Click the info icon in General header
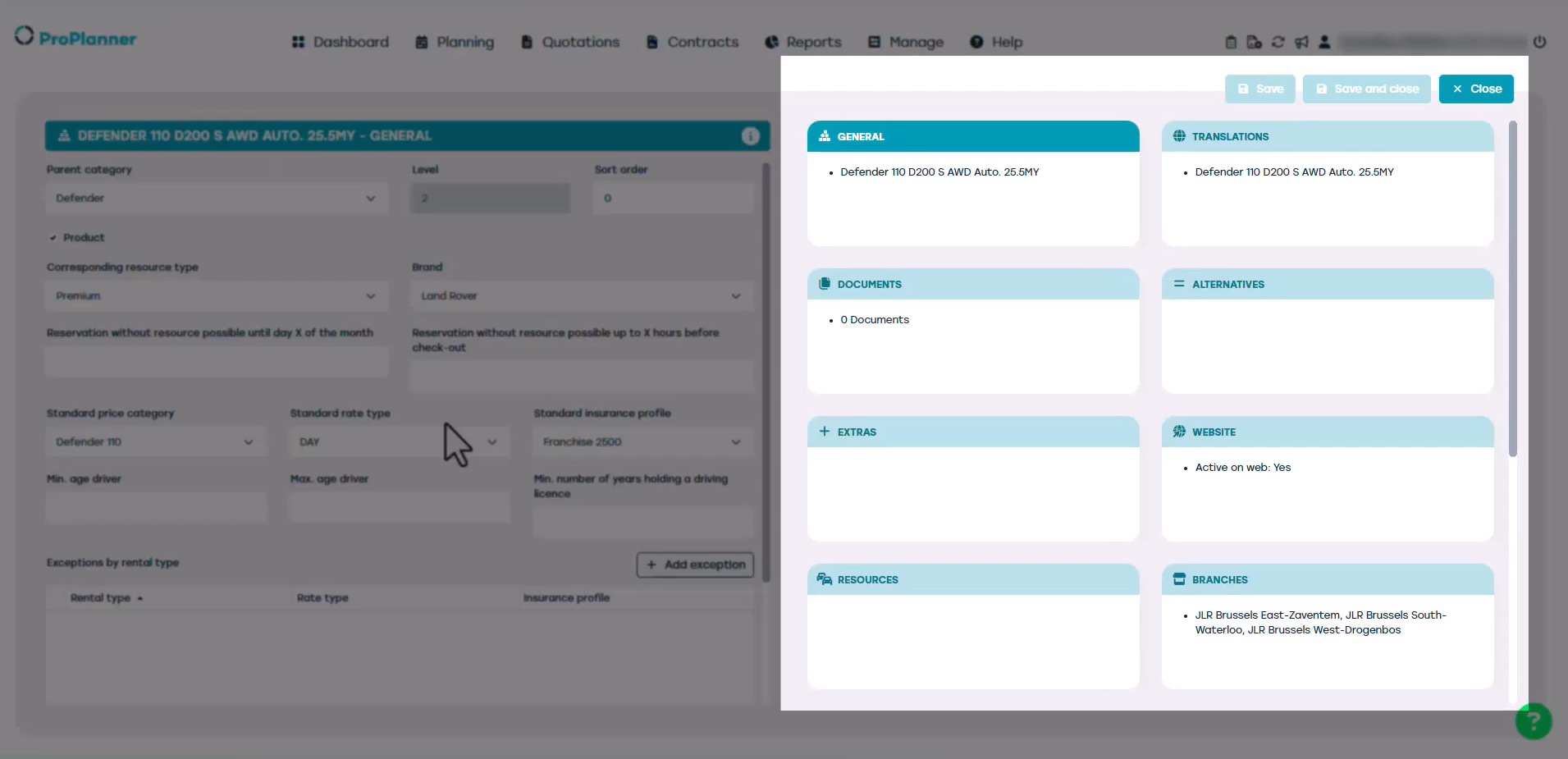1568x759 pixels. [750, 136]
